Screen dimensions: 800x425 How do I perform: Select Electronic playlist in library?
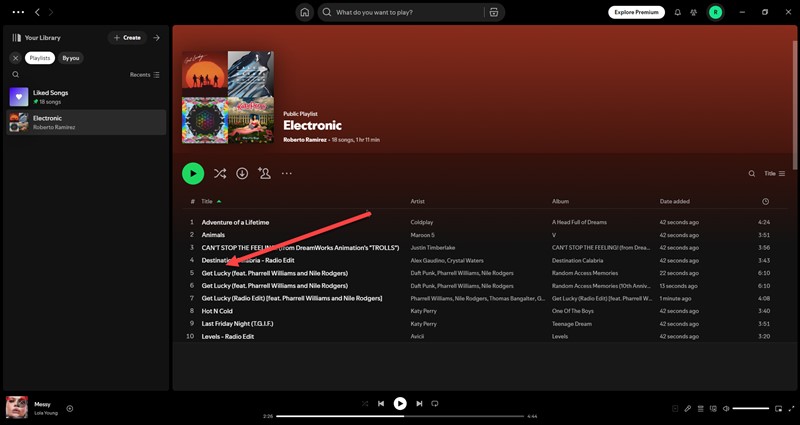click(86, 122)
